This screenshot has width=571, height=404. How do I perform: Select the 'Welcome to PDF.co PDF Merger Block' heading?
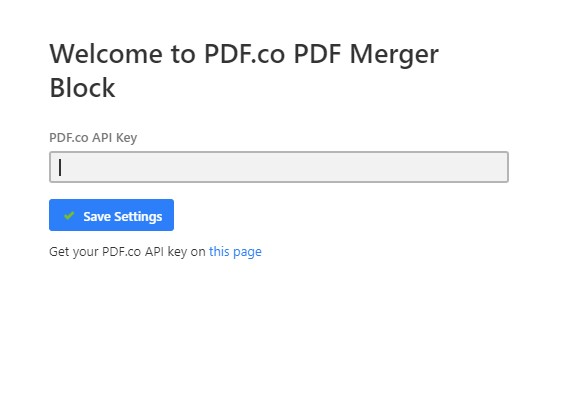click(244, 71)
